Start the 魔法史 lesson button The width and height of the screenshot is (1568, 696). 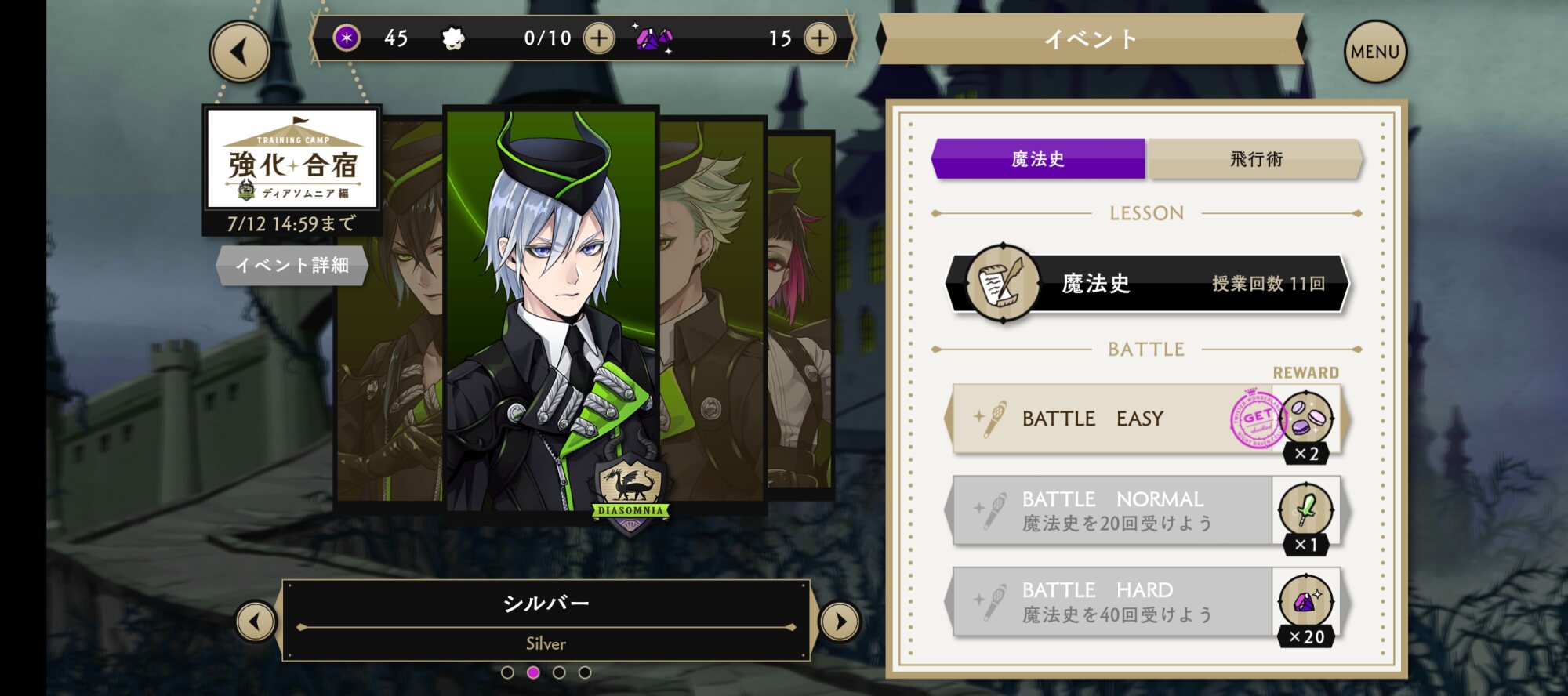[x=1147, y=284]
